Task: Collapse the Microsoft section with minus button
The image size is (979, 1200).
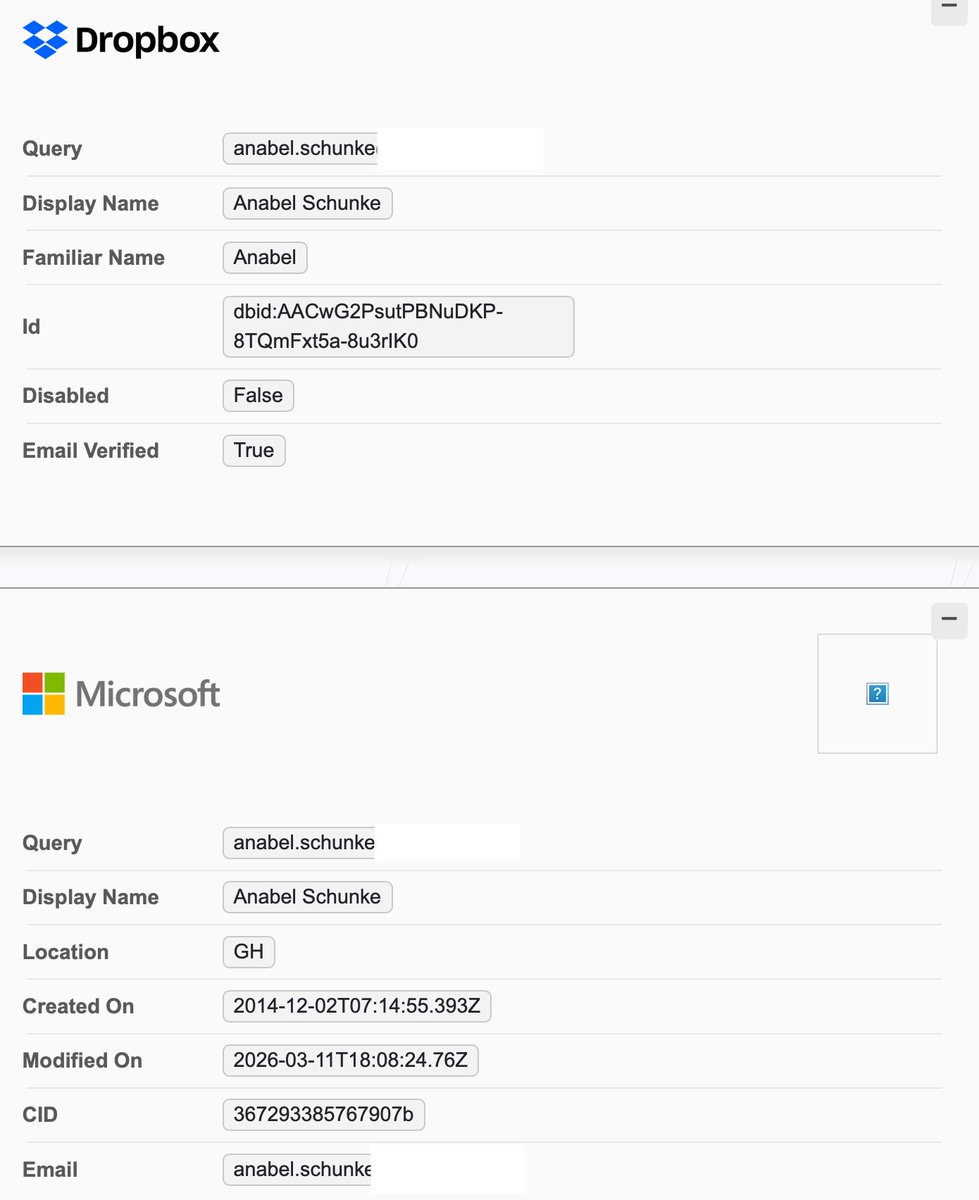Action: pyautogui.click(x=949, y=620)
